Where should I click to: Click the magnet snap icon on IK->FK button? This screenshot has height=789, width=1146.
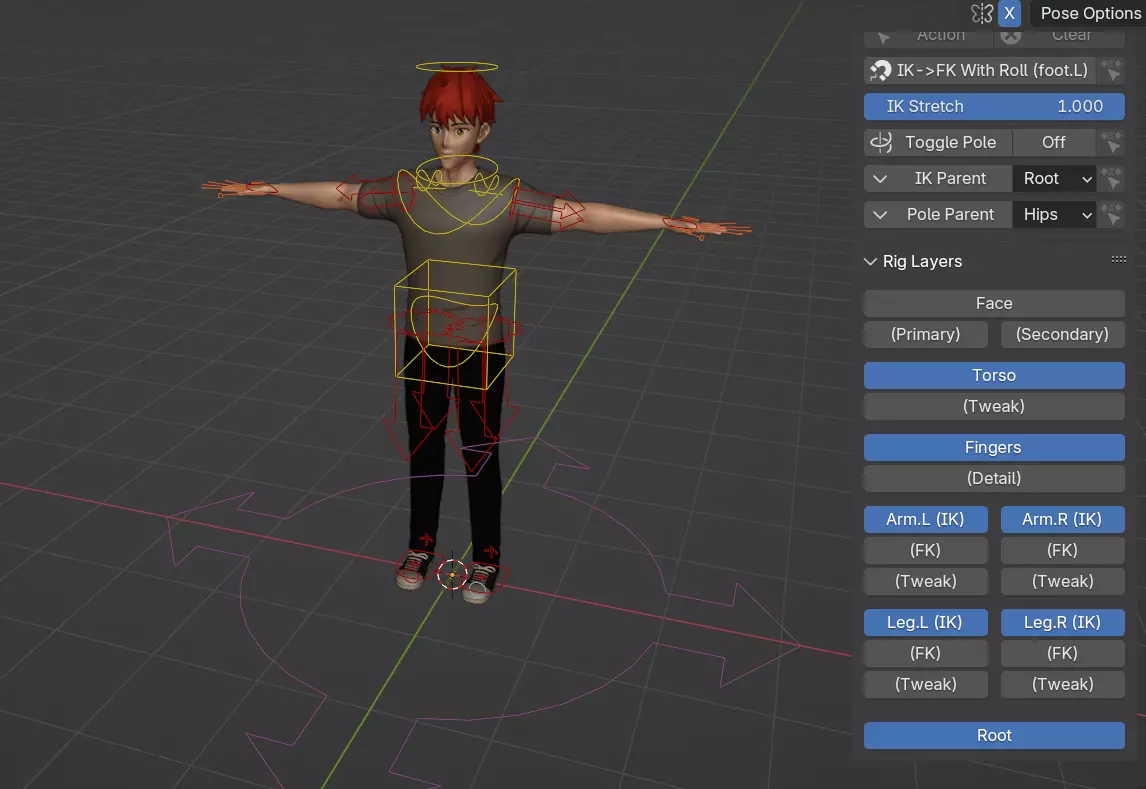pyautogui.click(x=881, y=70)
